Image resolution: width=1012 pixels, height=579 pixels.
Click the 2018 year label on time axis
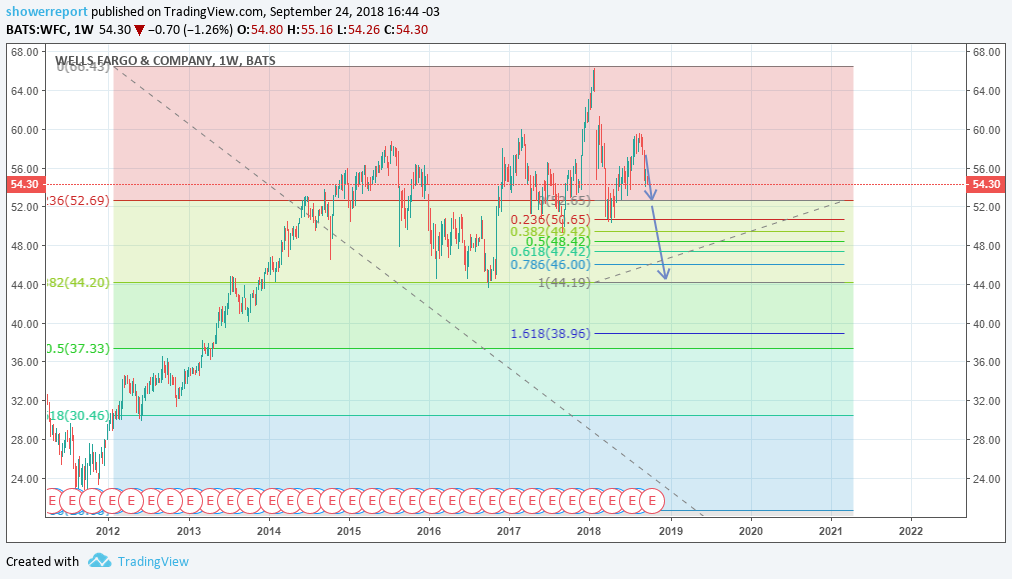[589, 531]
